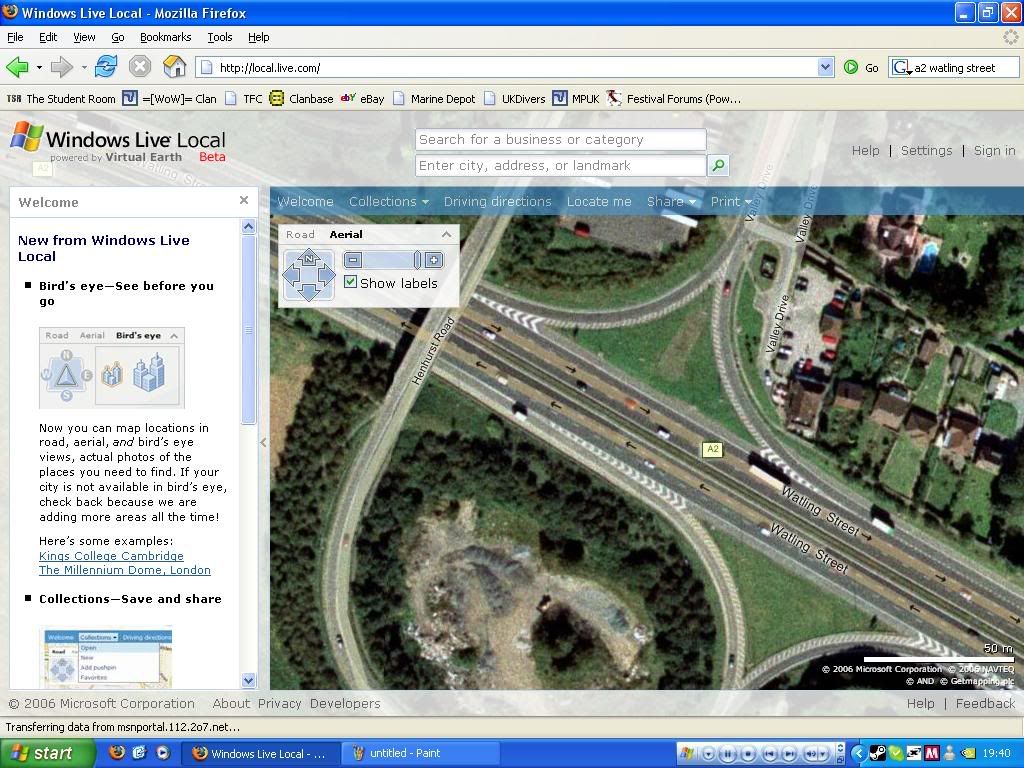Launch Firefox from the quick launch bar
Viewport: 1024px width, 768px height.
tap(116, 753)
